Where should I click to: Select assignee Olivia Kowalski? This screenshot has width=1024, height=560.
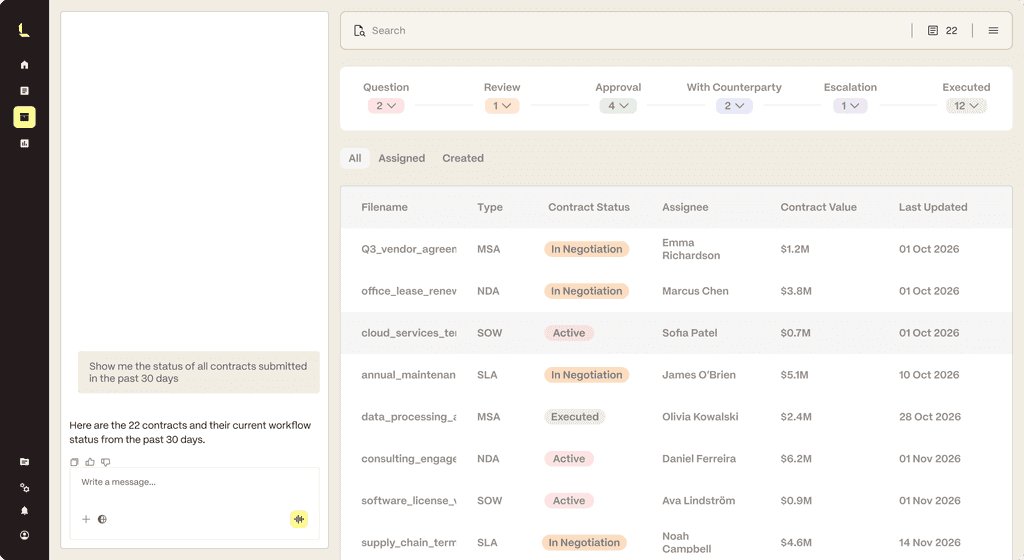[x=700, y=416]
